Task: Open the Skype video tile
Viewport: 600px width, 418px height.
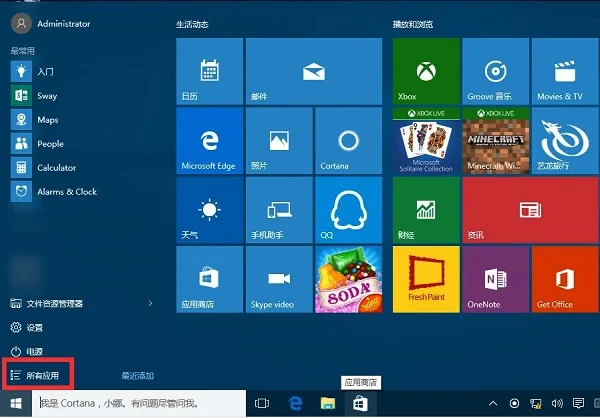Action: 279,279
